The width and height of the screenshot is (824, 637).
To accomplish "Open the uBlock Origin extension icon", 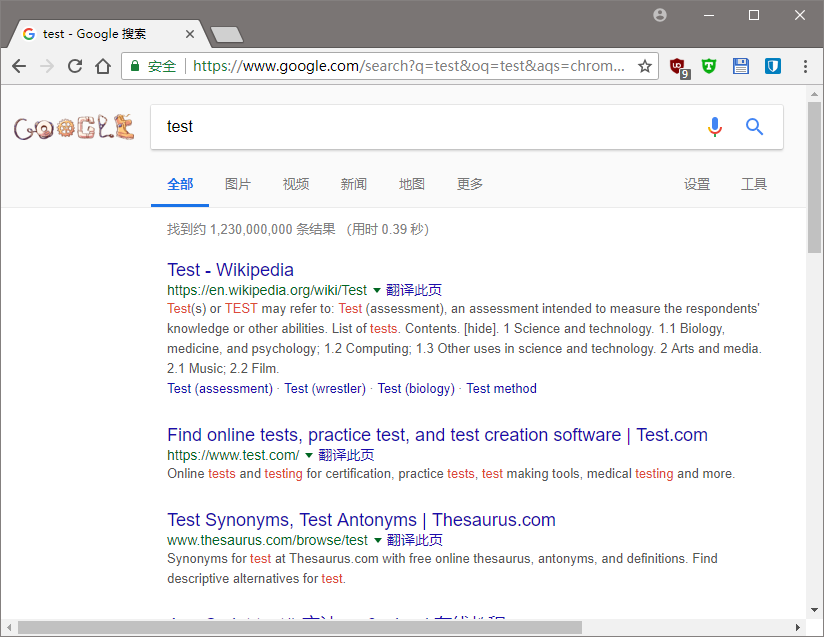I will click(x=679, y=67).
